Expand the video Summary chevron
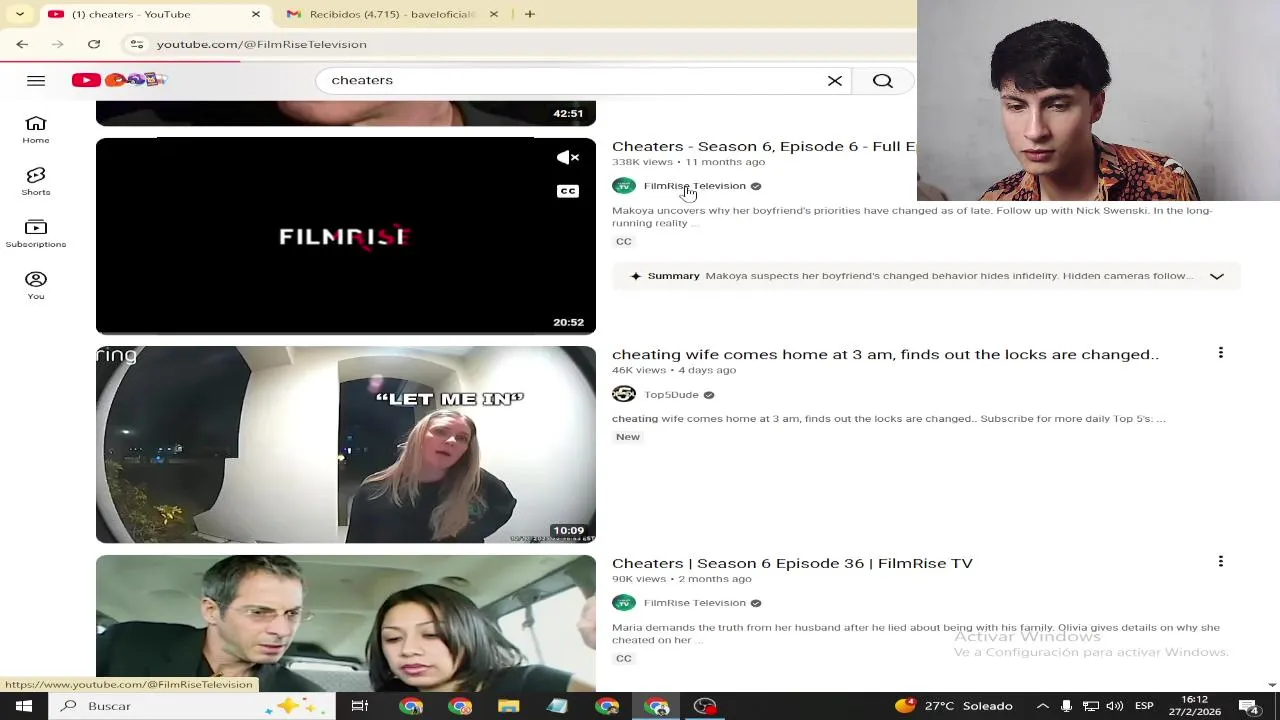This screenshot has width=1280, height=720. coord(1217,276)
